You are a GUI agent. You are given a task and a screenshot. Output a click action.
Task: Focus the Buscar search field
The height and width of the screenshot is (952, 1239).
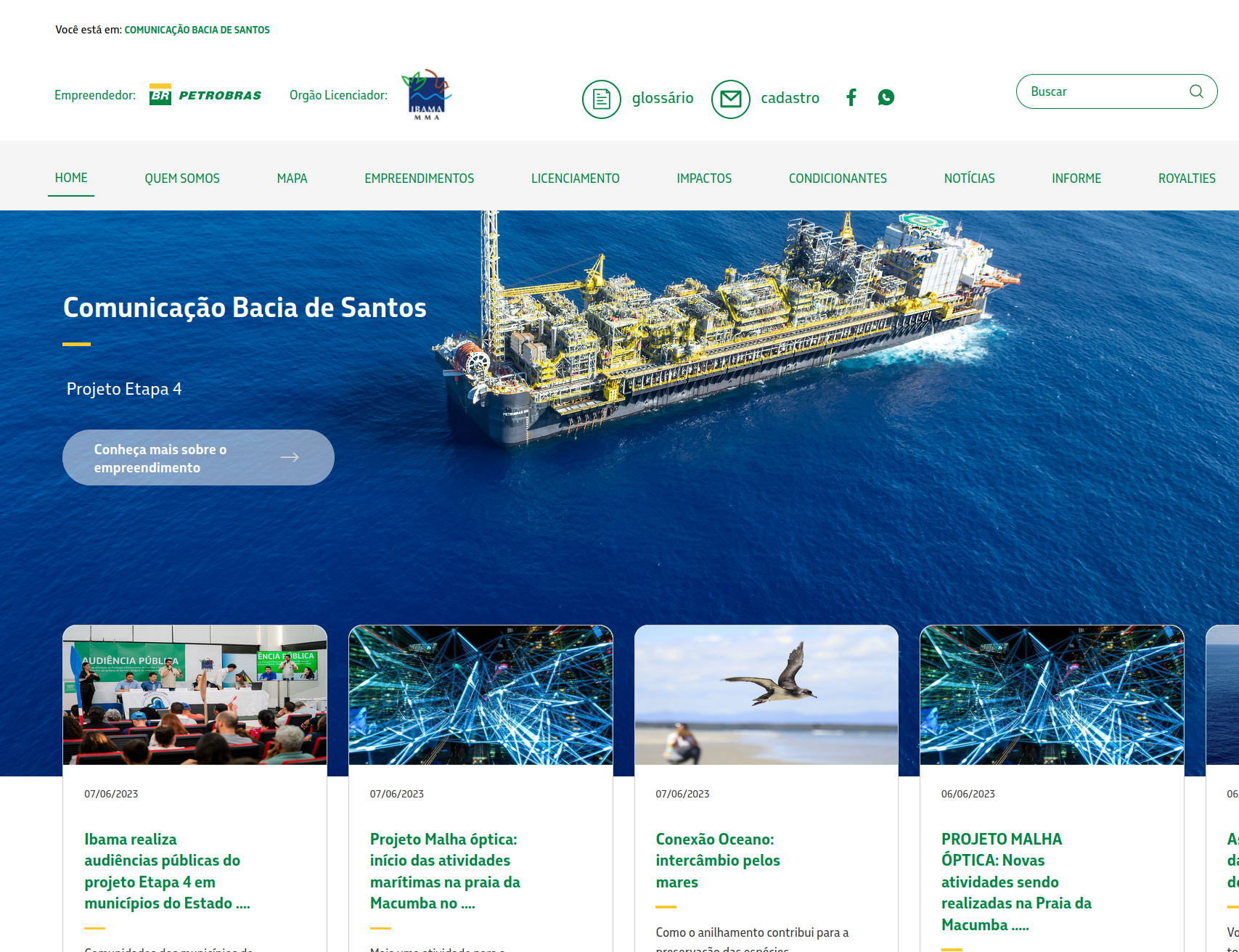point(1116,91)
